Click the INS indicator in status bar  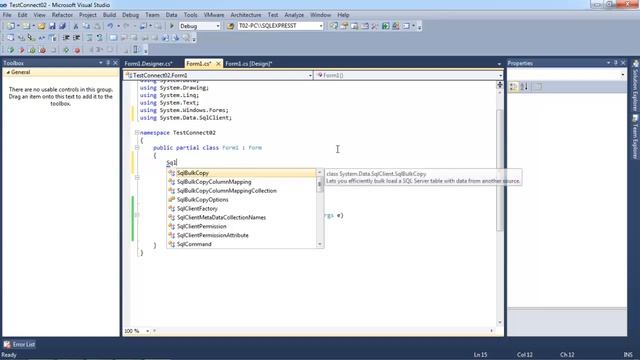628,355
